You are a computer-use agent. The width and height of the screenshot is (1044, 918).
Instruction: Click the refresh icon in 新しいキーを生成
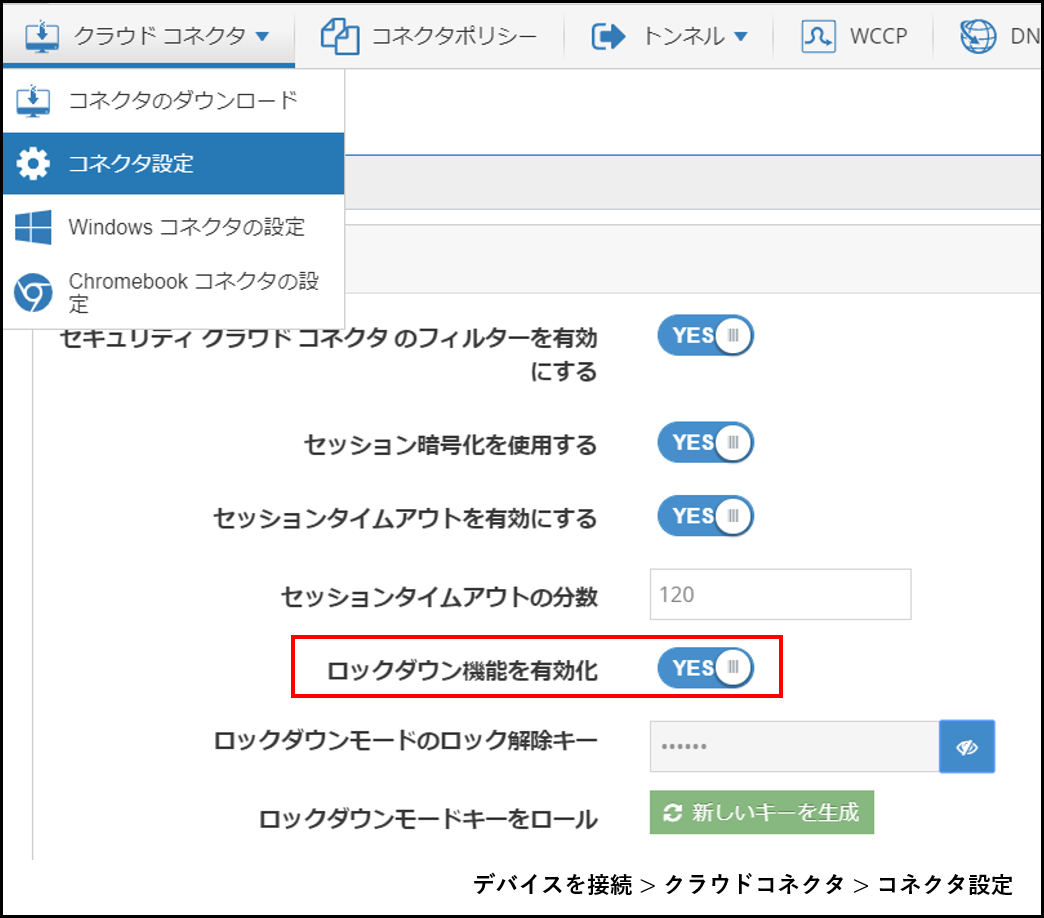[672, 812]
